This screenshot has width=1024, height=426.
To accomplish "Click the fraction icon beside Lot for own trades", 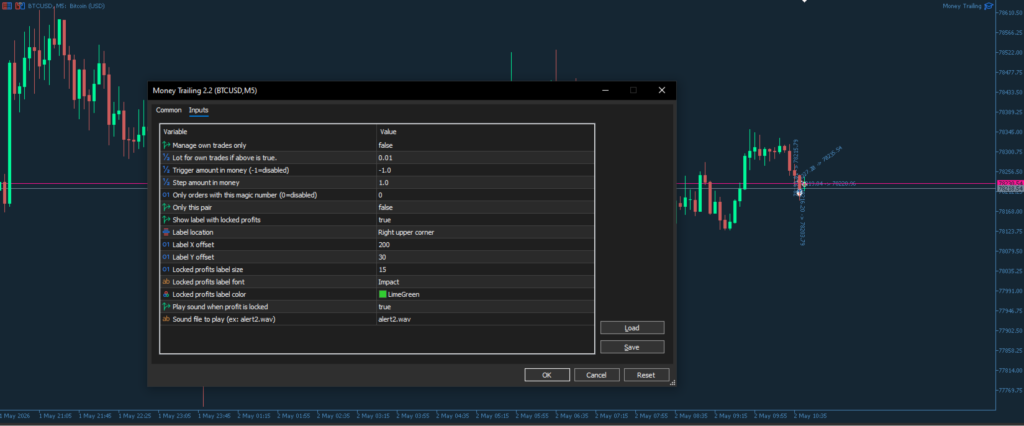I will click(166, 157).
